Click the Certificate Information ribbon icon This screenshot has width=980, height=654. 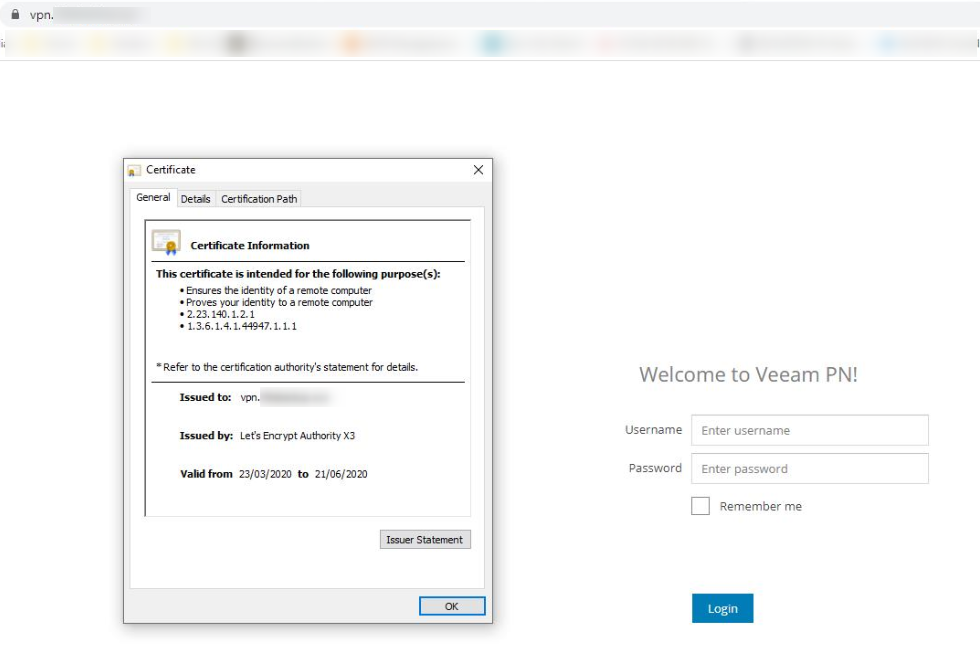[165, 243]
